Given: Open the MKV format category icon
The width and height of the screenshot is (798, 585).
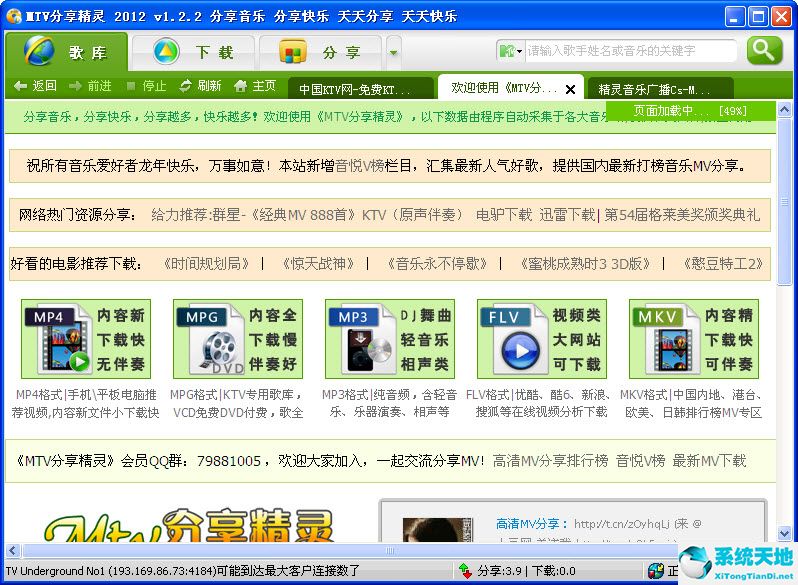Looking at the screenshot, I should point(694,339).
